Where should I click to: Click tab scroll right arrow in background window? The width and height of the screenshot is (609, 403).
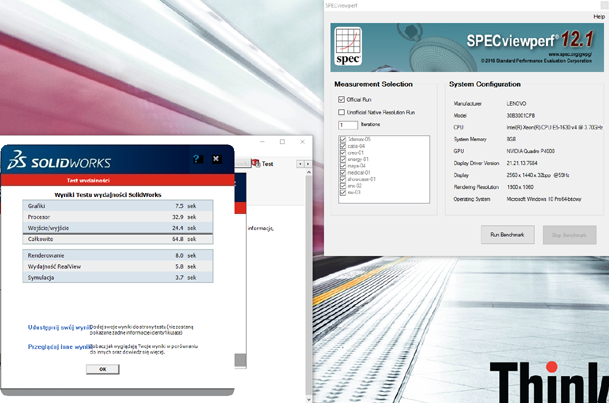[308, 164]
